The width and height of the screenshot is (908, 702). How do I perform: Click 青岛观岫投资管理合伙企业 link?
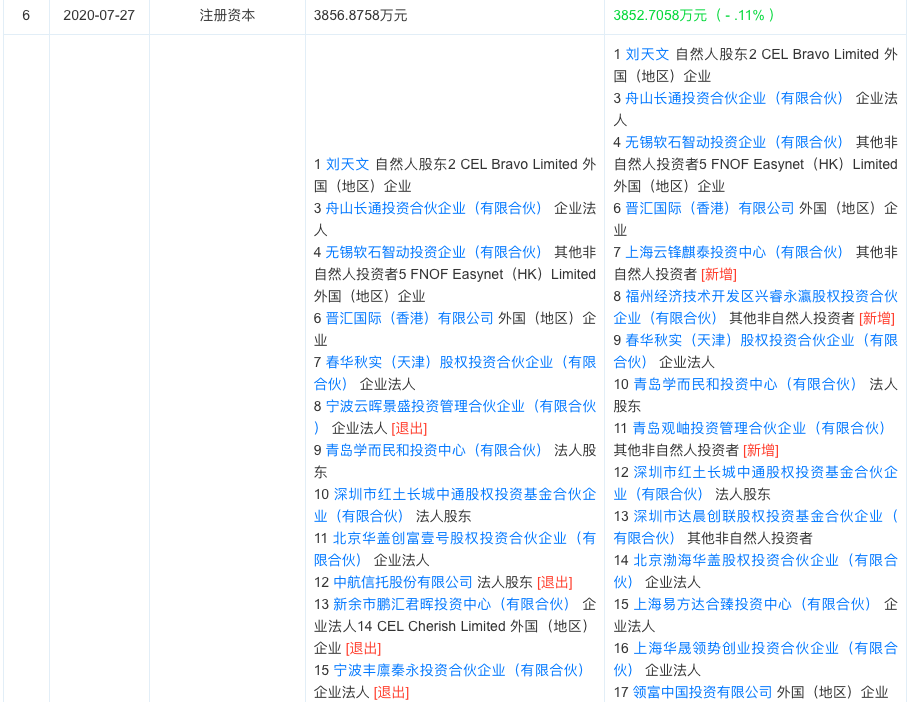pyautogui.click(x=760, y=429)
